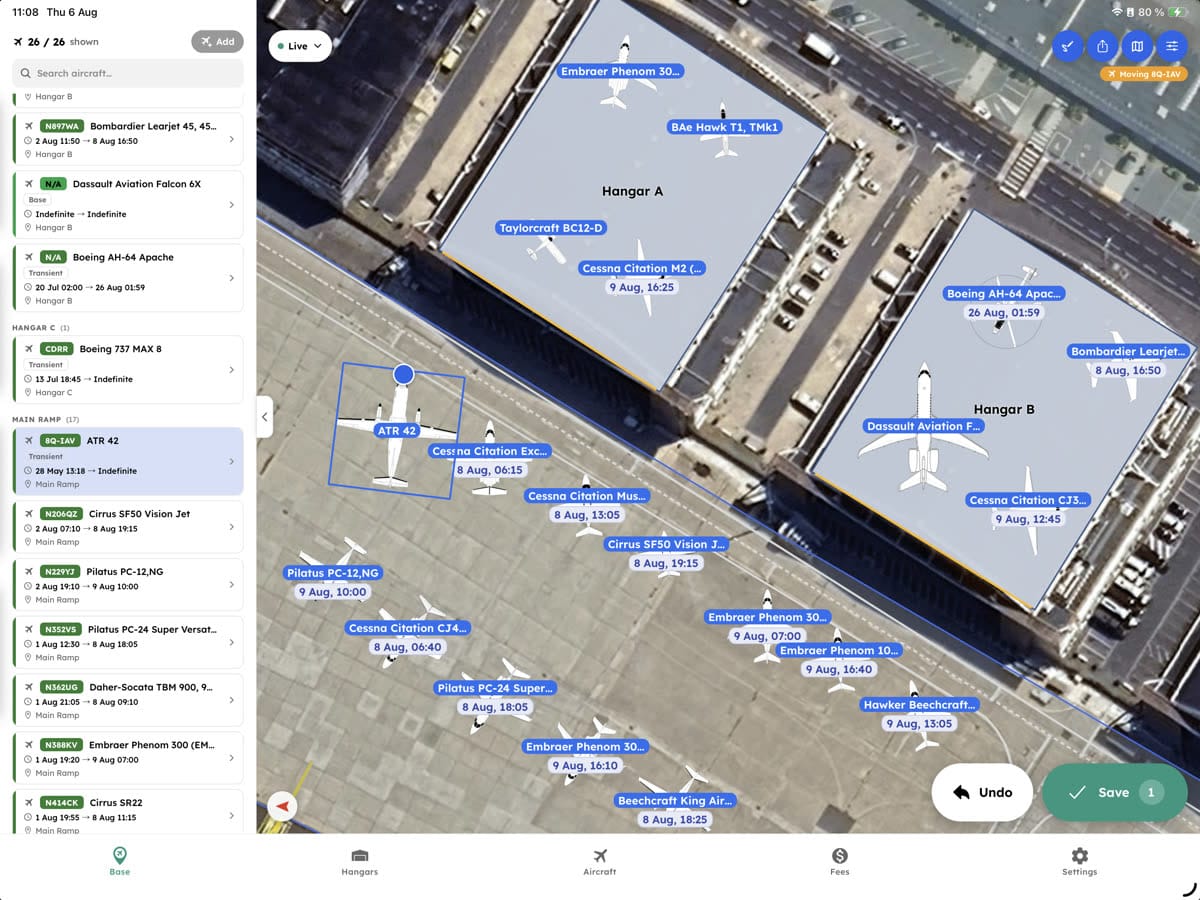Tap the red compass arrow button

tap(283, 806)
